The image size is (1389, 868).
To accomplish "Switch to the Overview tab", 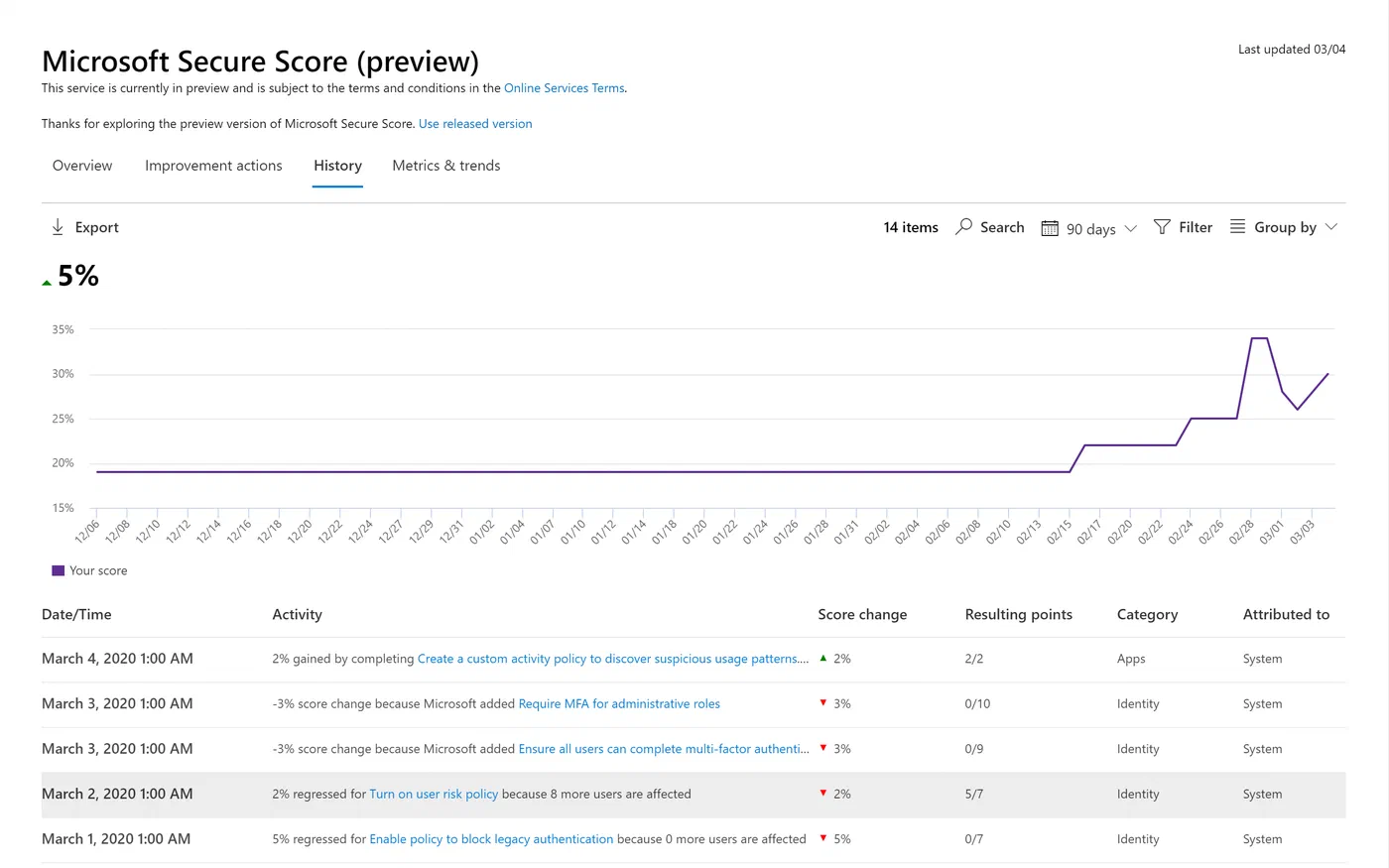I will point(82,166).
